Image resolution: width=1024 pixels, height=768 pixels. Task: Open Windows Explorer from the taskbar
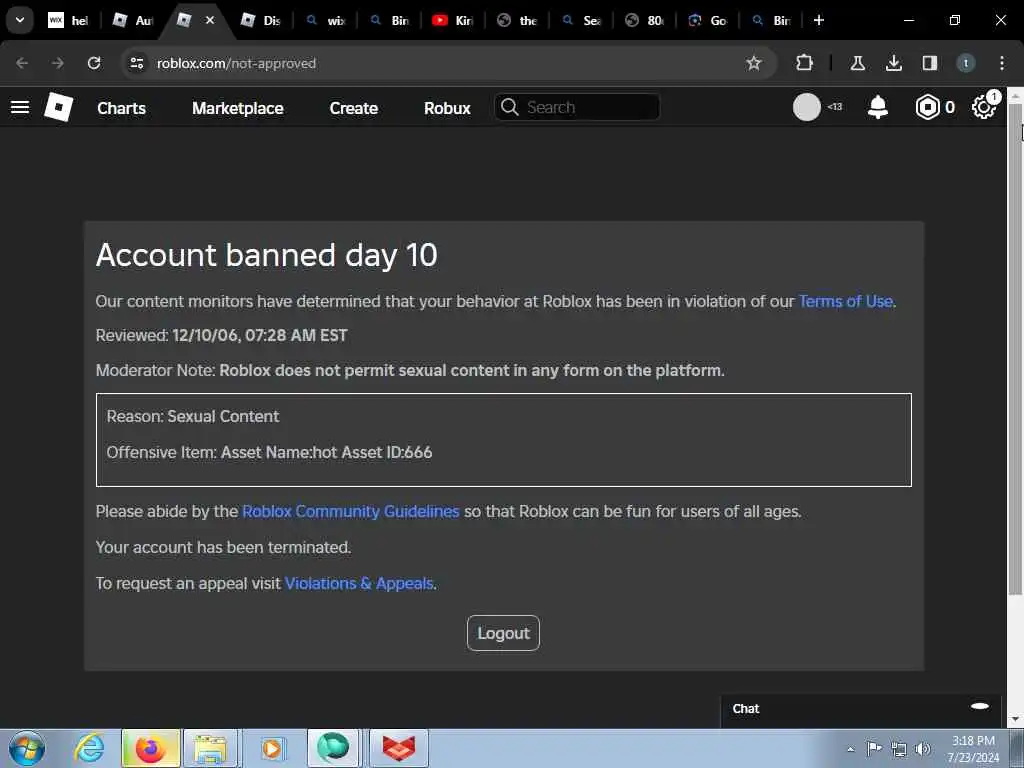pyautogui.click(x=210, y=748)
